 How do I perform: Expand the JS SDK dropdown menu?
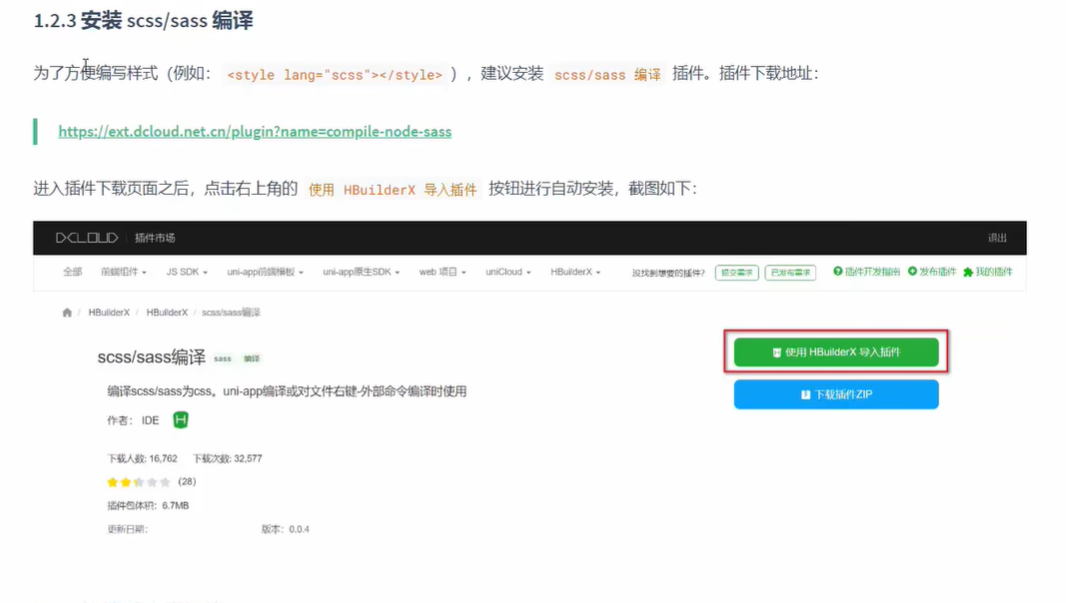point(187,272)
